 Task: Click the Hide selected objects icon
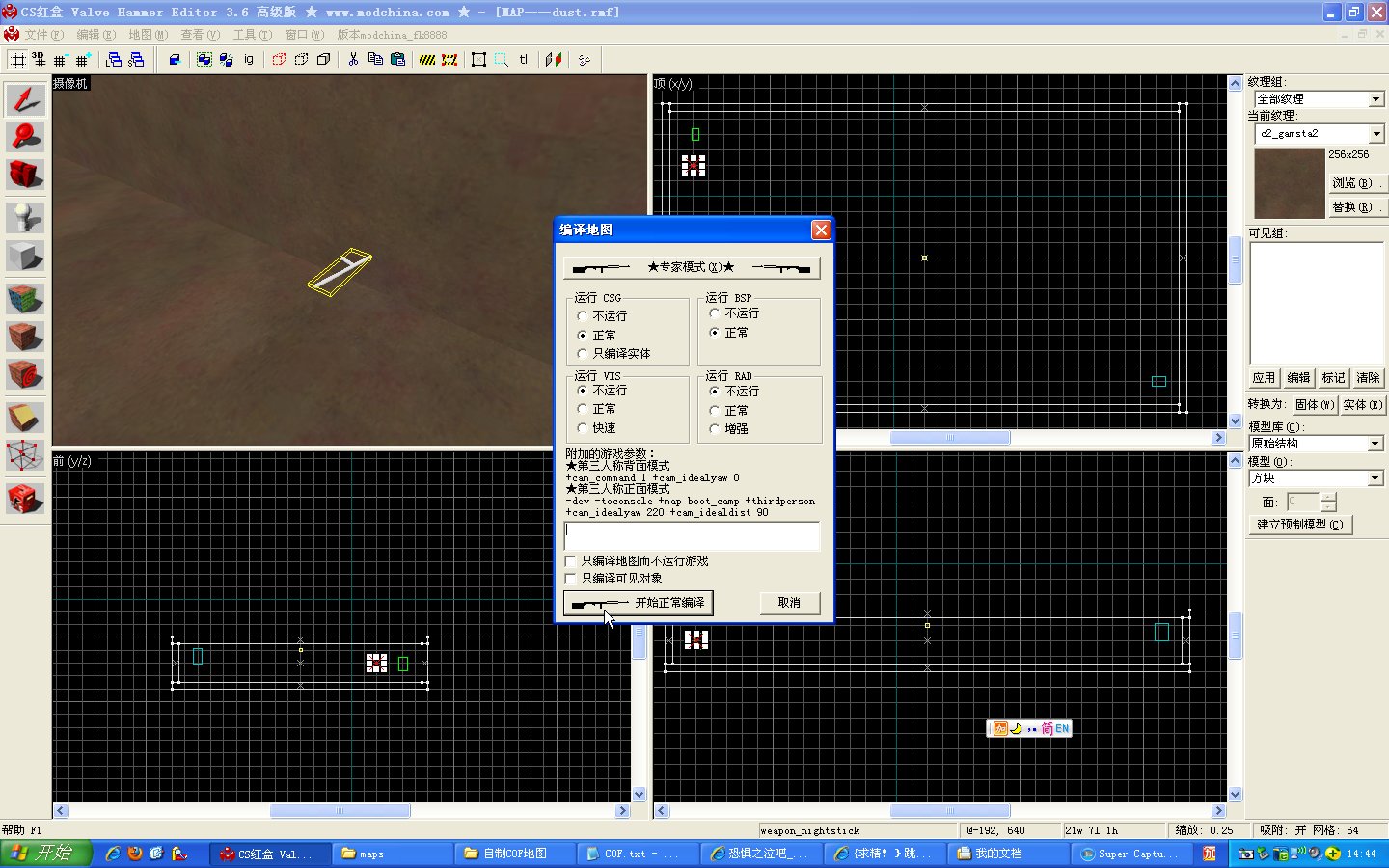(279, 60)
